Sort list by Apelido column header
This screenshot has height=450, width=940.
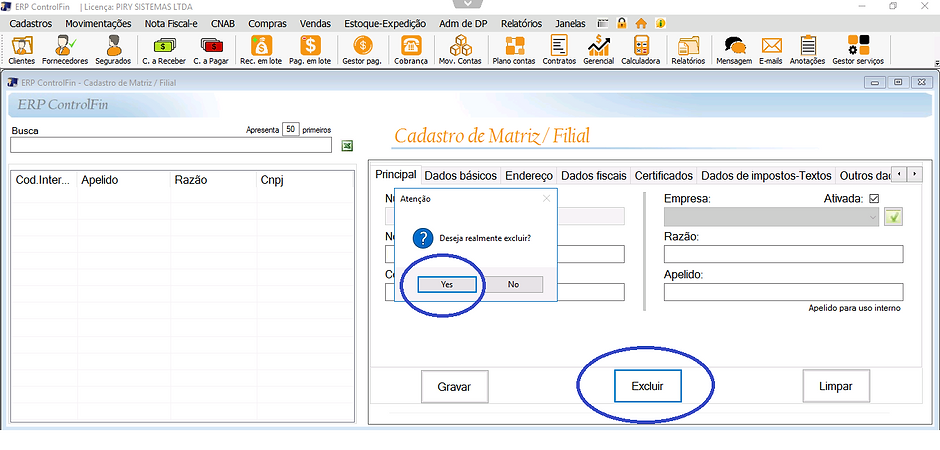[123, 180]
